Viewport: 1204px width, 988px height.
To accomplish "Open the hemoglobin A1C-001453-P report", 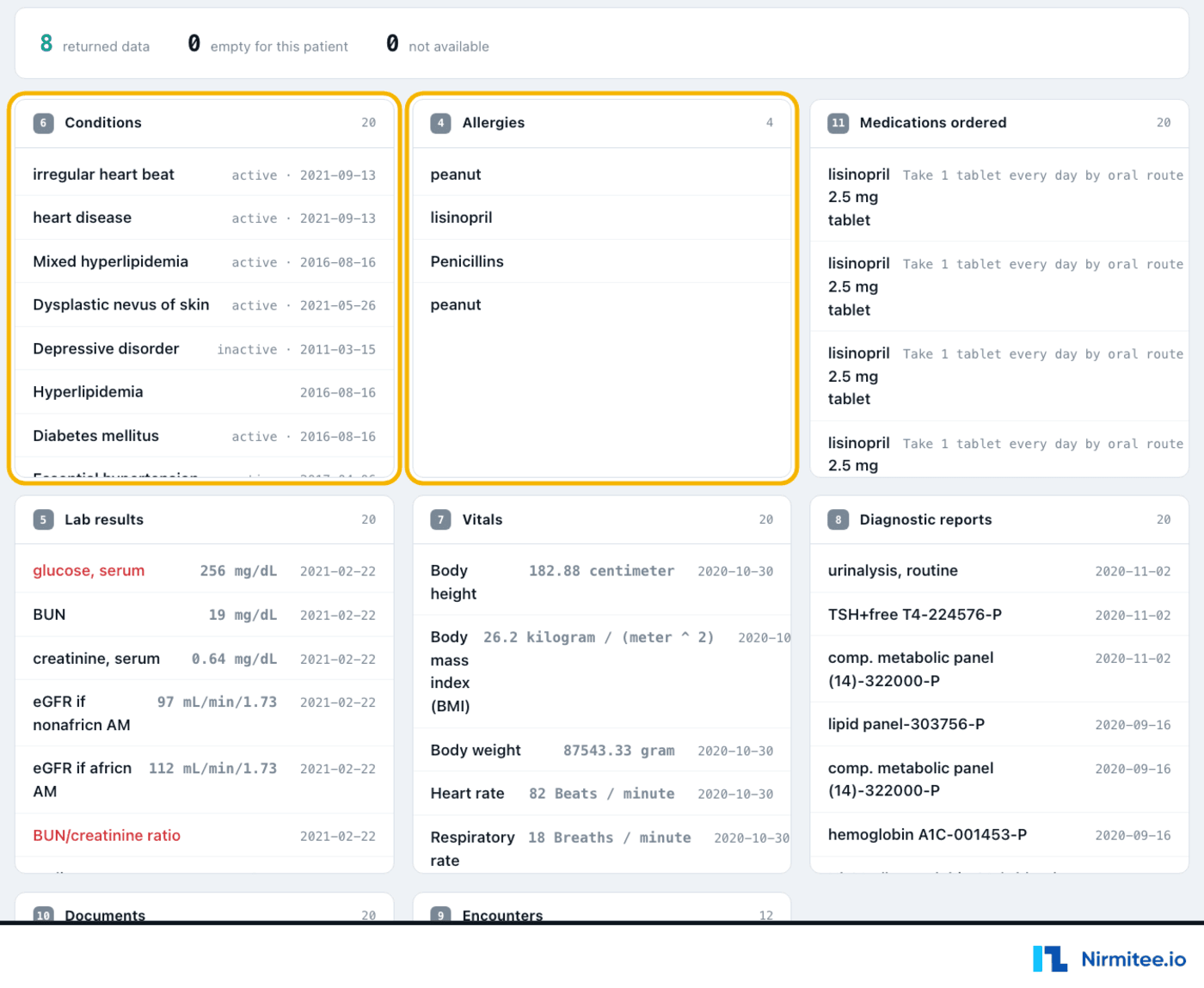I will [999, 834].
